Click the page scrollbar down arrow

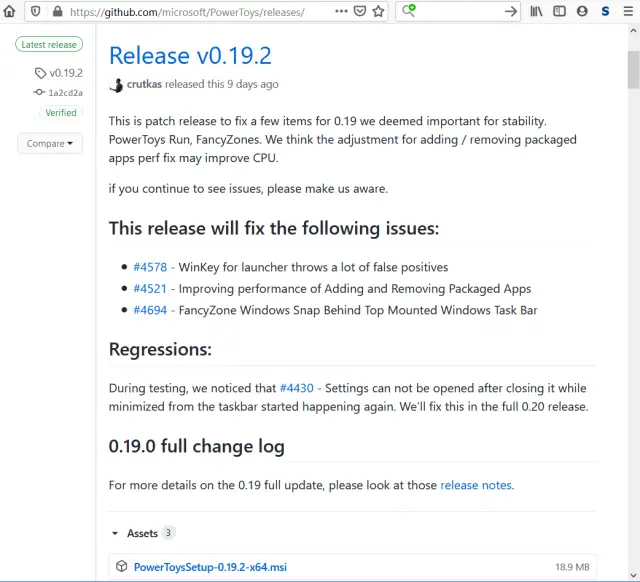pos(633,575)
